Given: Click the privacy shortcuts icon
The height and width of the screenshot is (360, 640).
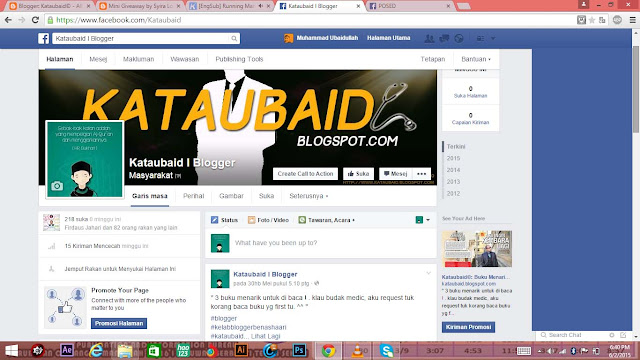Looking at the screenshot, I should point(480,38).
